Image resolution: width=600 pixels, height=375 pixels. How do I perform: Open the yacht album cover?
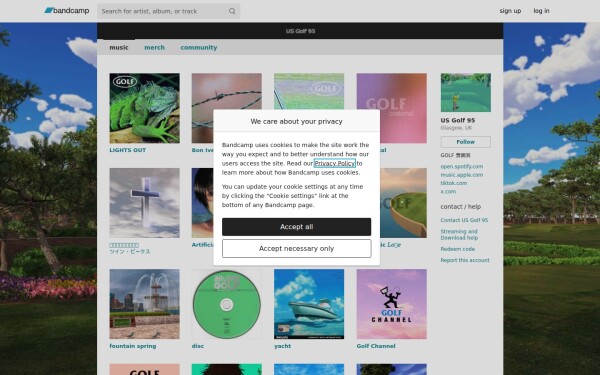(309, 304)
